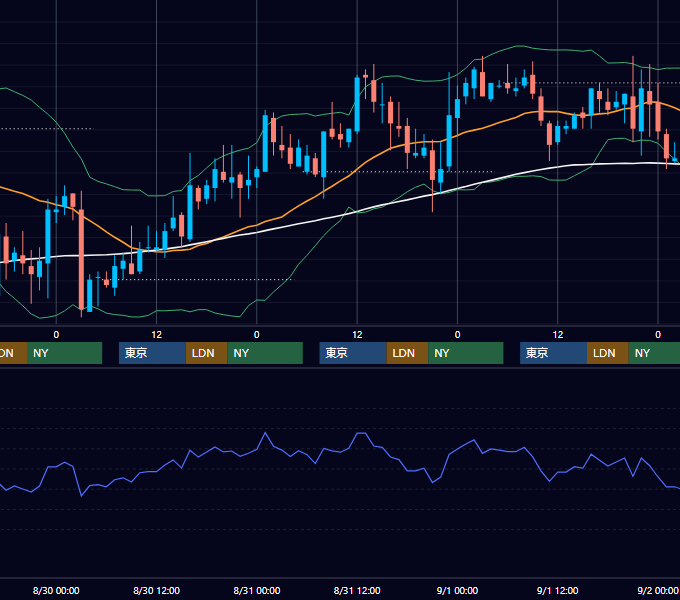
Task: Click the 9/1 00:00 time axis label
Action: pos(457,590)
